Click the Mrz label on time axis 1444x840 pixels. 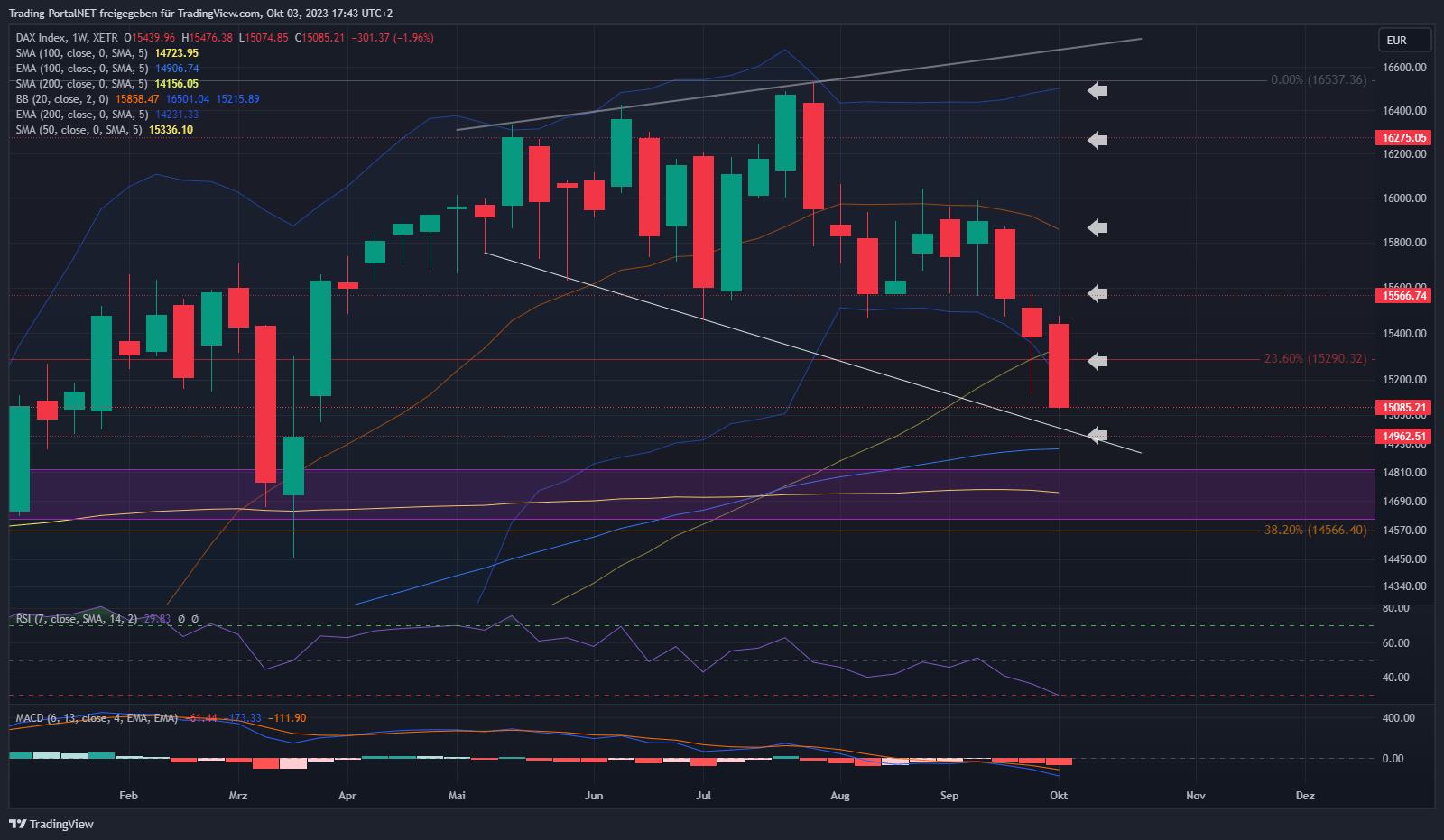click(238, 796)
